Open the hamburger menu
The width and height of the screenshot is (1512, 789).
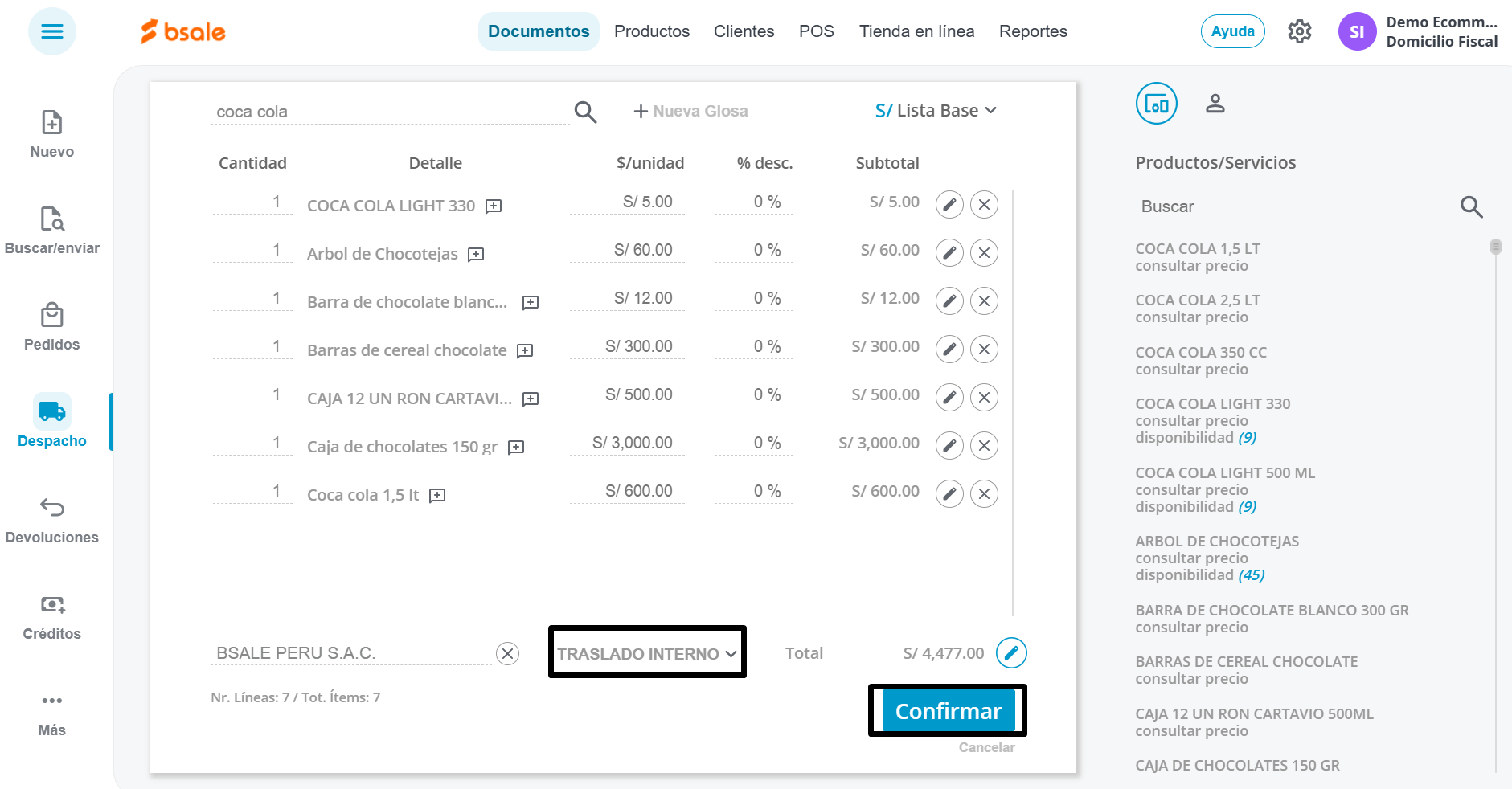coord(52,31)
